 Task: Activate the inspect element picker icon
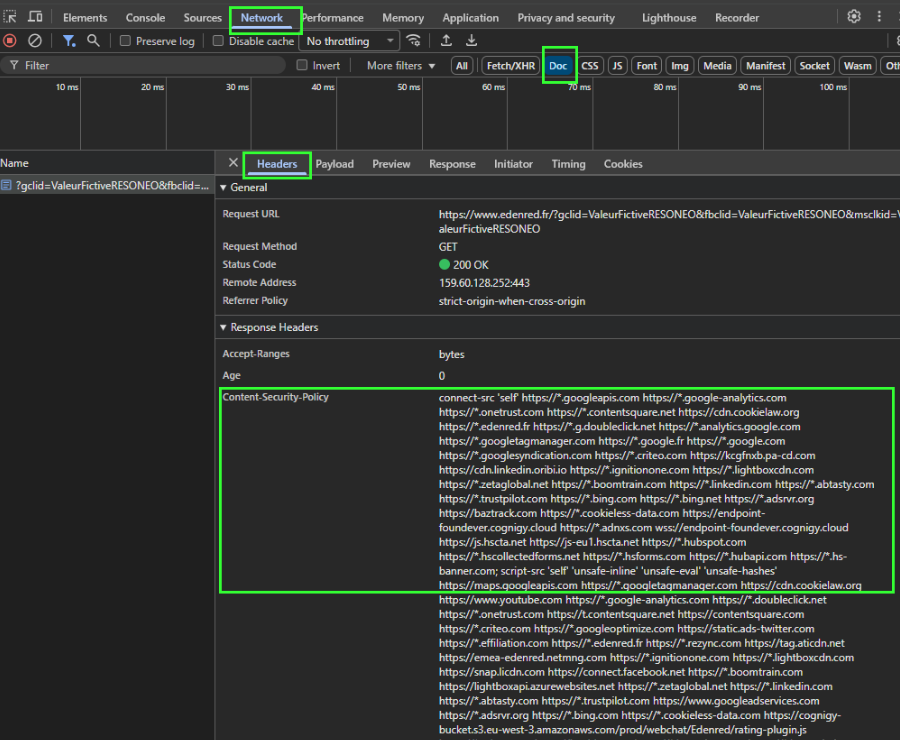[10, 17]
